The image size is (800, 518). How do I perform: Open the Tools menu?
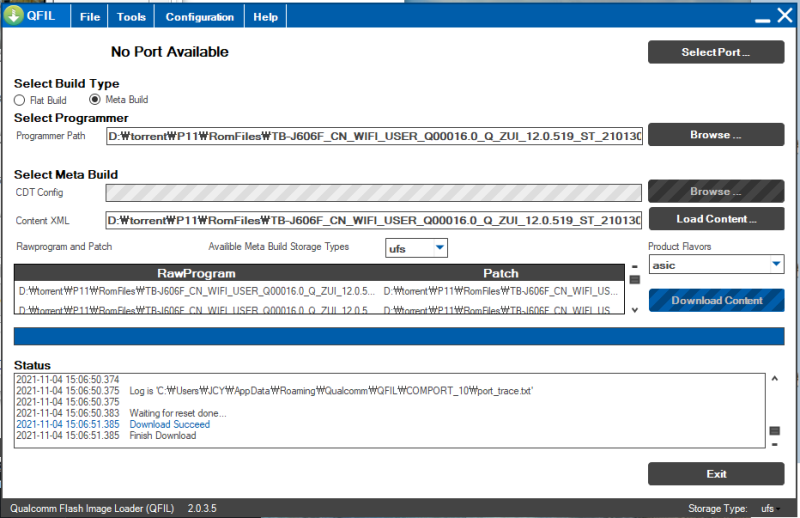pyautogui.click(x=131, y=17)
